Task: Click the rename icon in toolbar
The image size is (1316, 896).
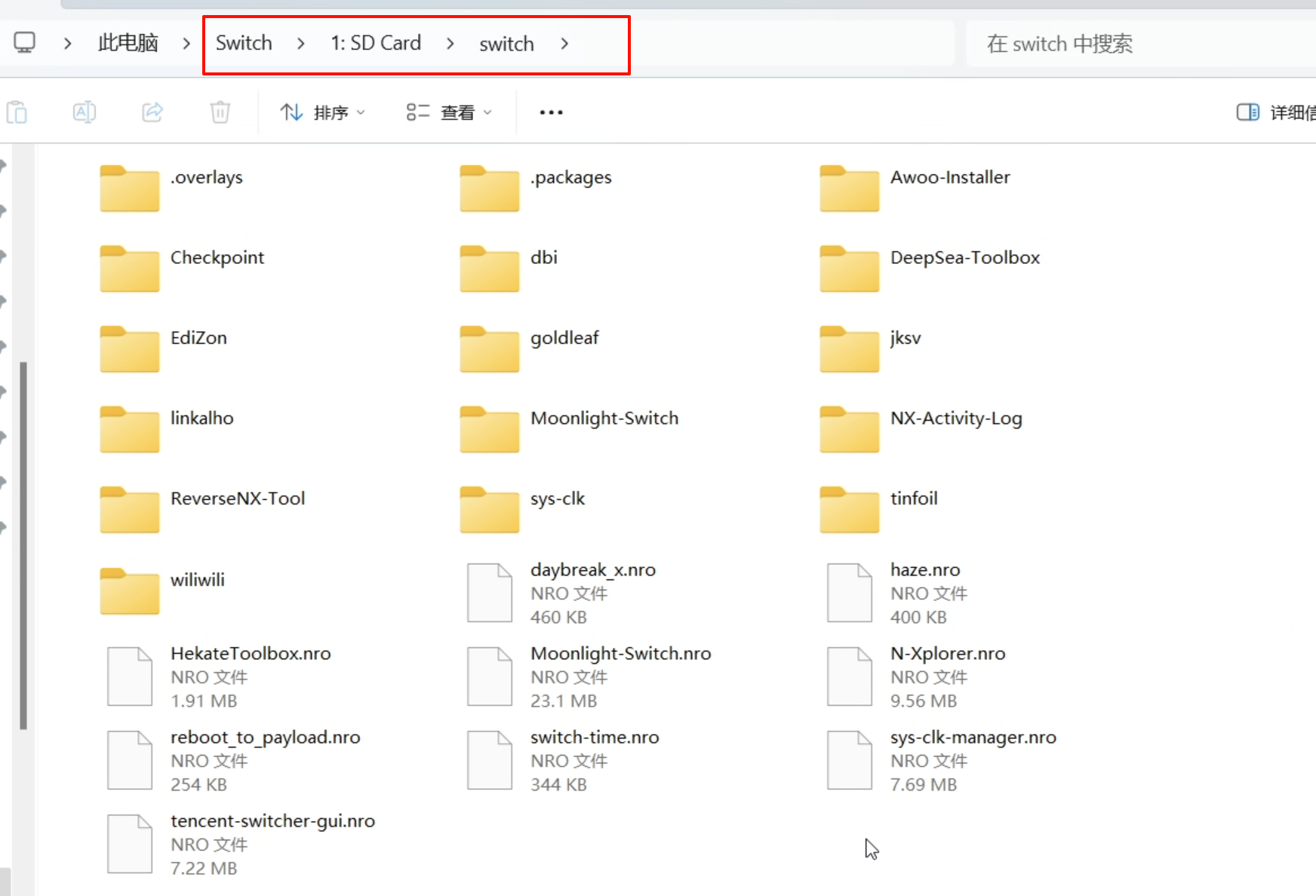Action: [84, 112]
